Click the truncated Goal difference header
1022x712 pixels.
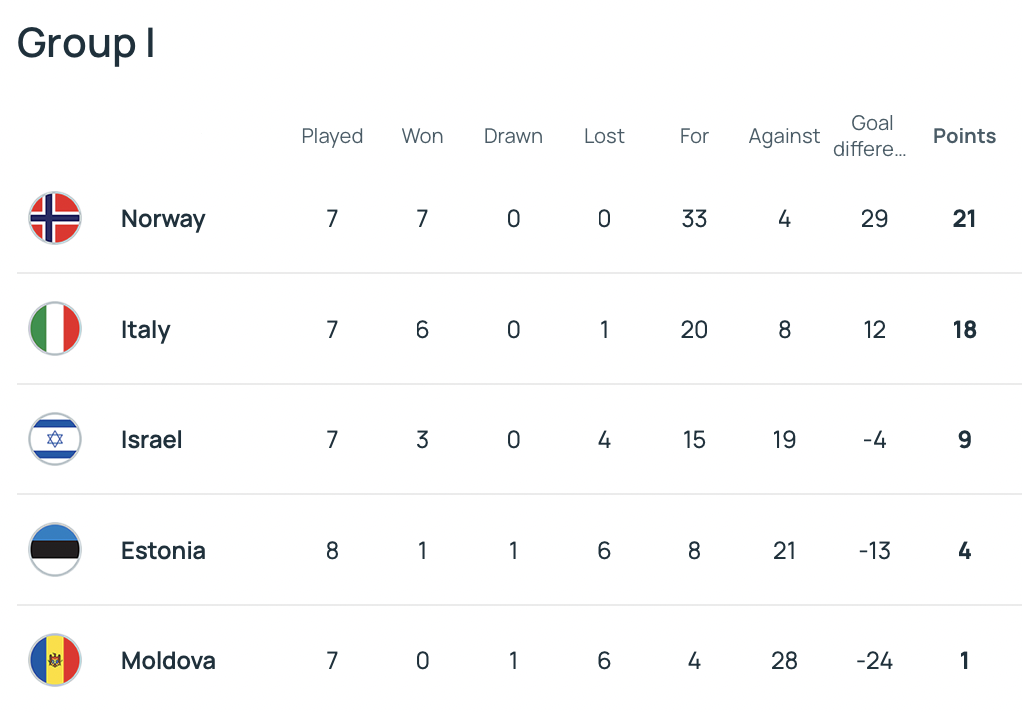tap(872, 136)
